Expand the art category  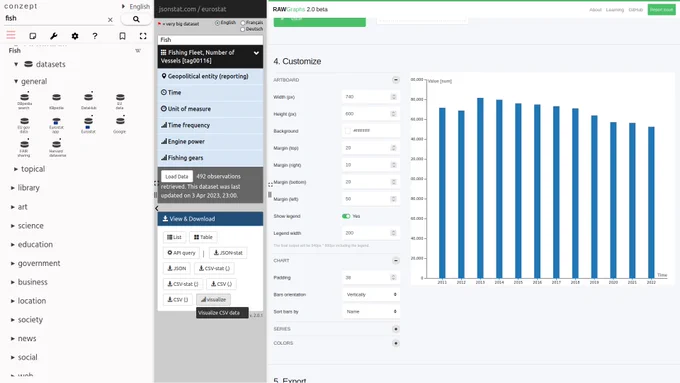pos(13,207)
